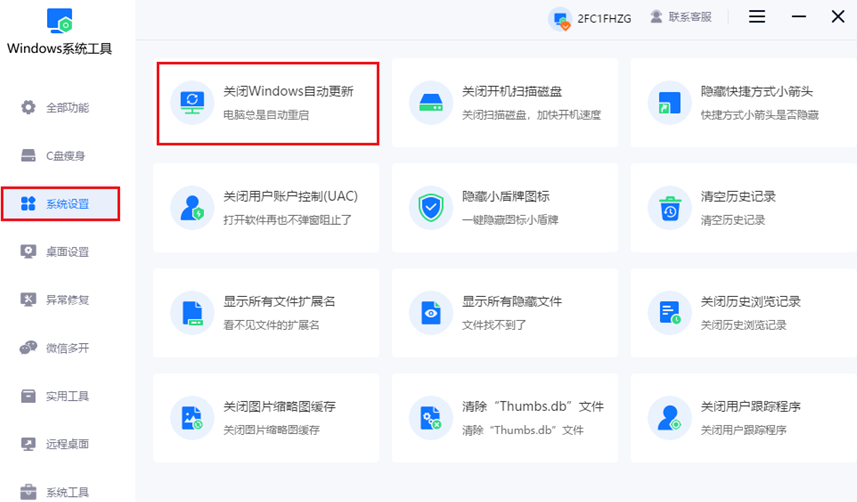Viewport: 857px width, 502px height.
Task: Click description text 电脑总是自动重启
Action: coord(266,115)
